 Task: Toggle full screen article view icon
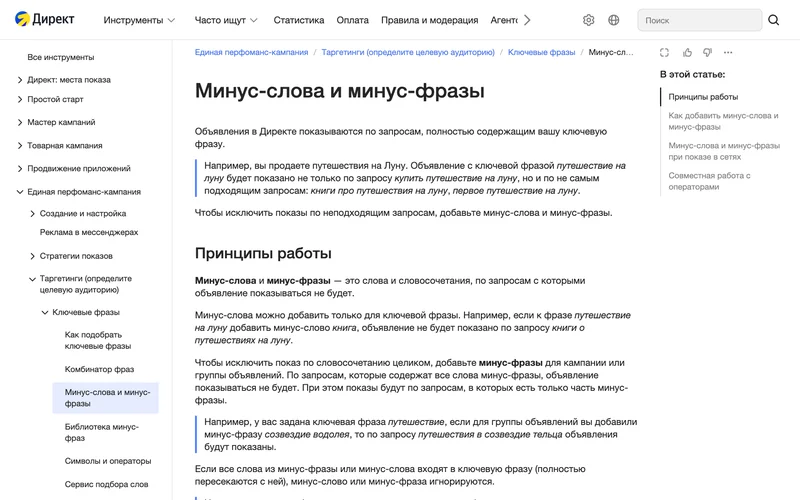coord(664,53)
